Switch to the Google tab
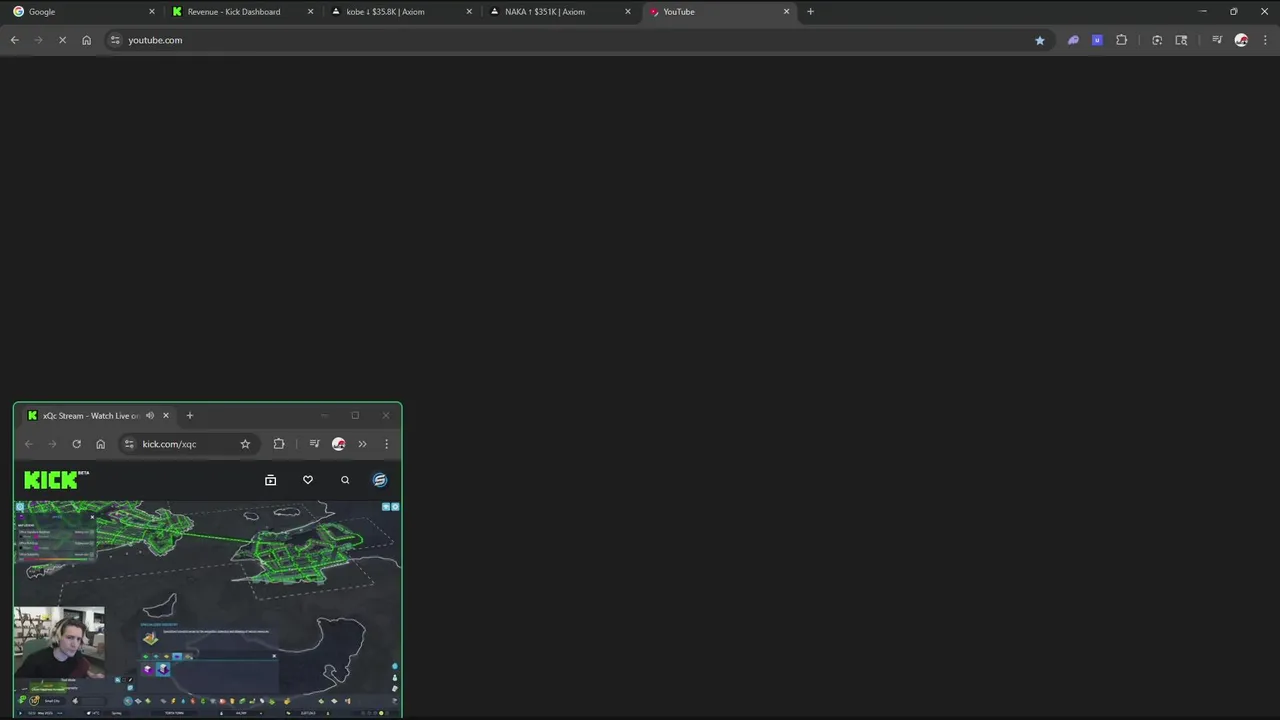1280x720 pixels. click(82, 12)
